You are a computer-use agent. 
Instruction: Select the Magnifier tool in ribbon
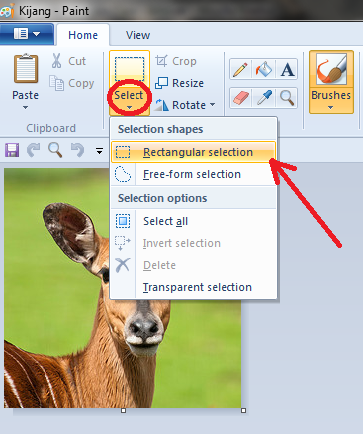(287, 98)
